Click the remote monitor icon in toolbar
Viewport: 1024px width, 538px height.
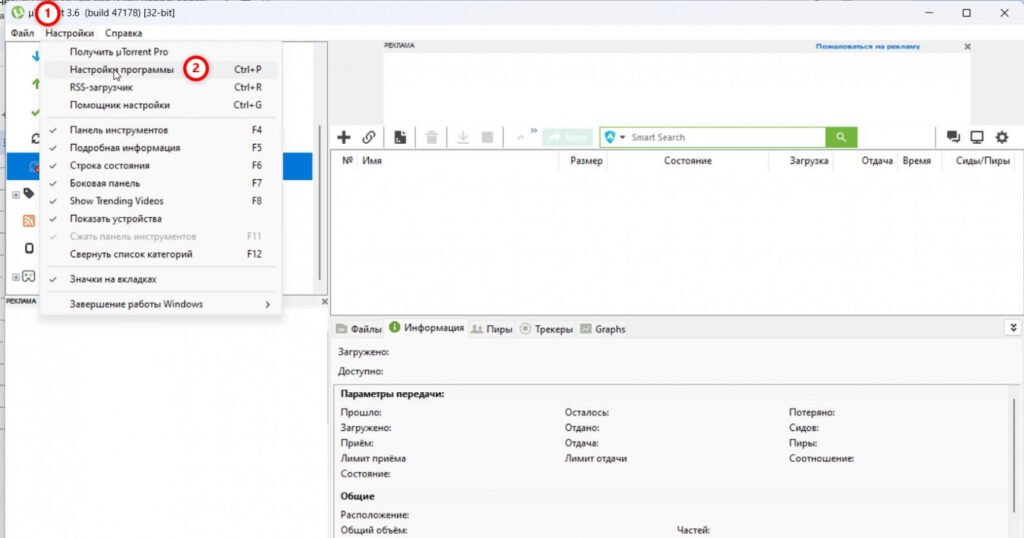[x=977, y=137]
